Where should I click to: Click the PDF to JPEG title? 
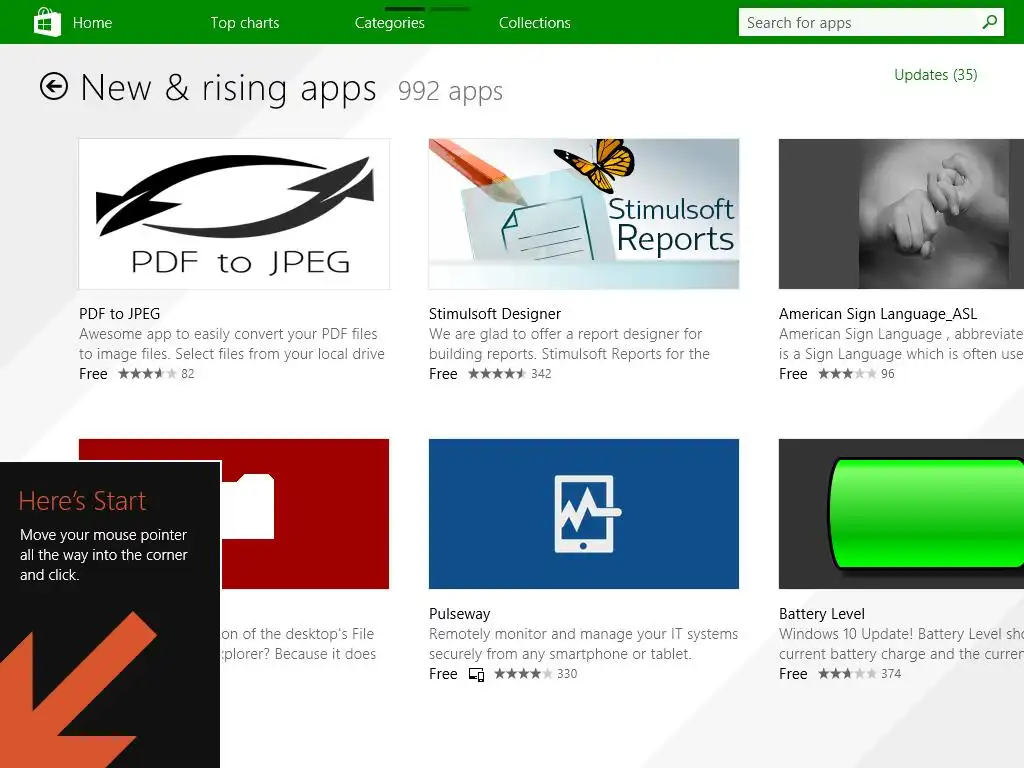pos(120,313)
